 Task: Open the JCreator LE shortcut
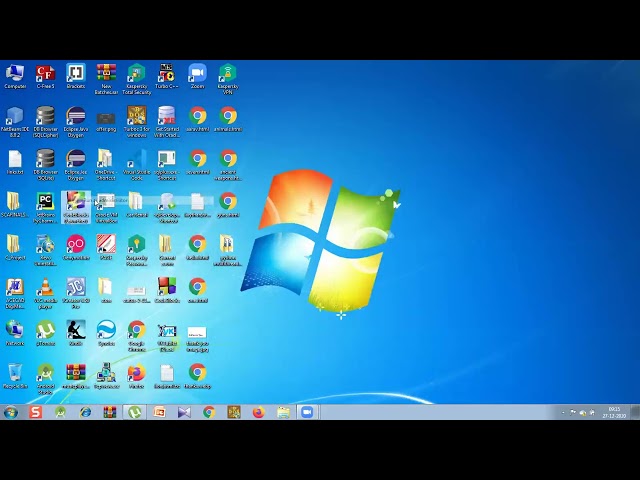click(x=76, y=293)
